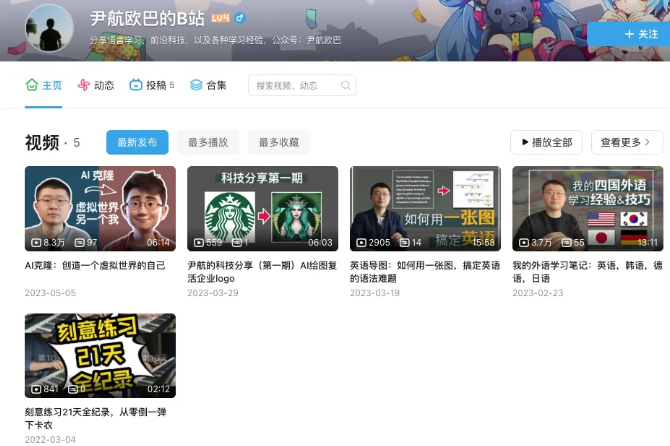Click the play count icon showing 8.3万

tap(36, 243)
